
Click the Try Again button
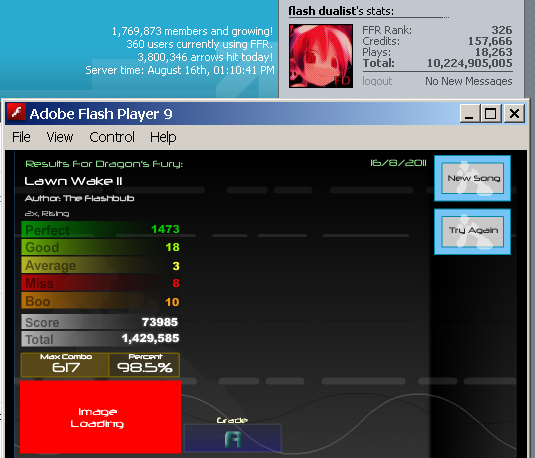click(x=473, y=231)
